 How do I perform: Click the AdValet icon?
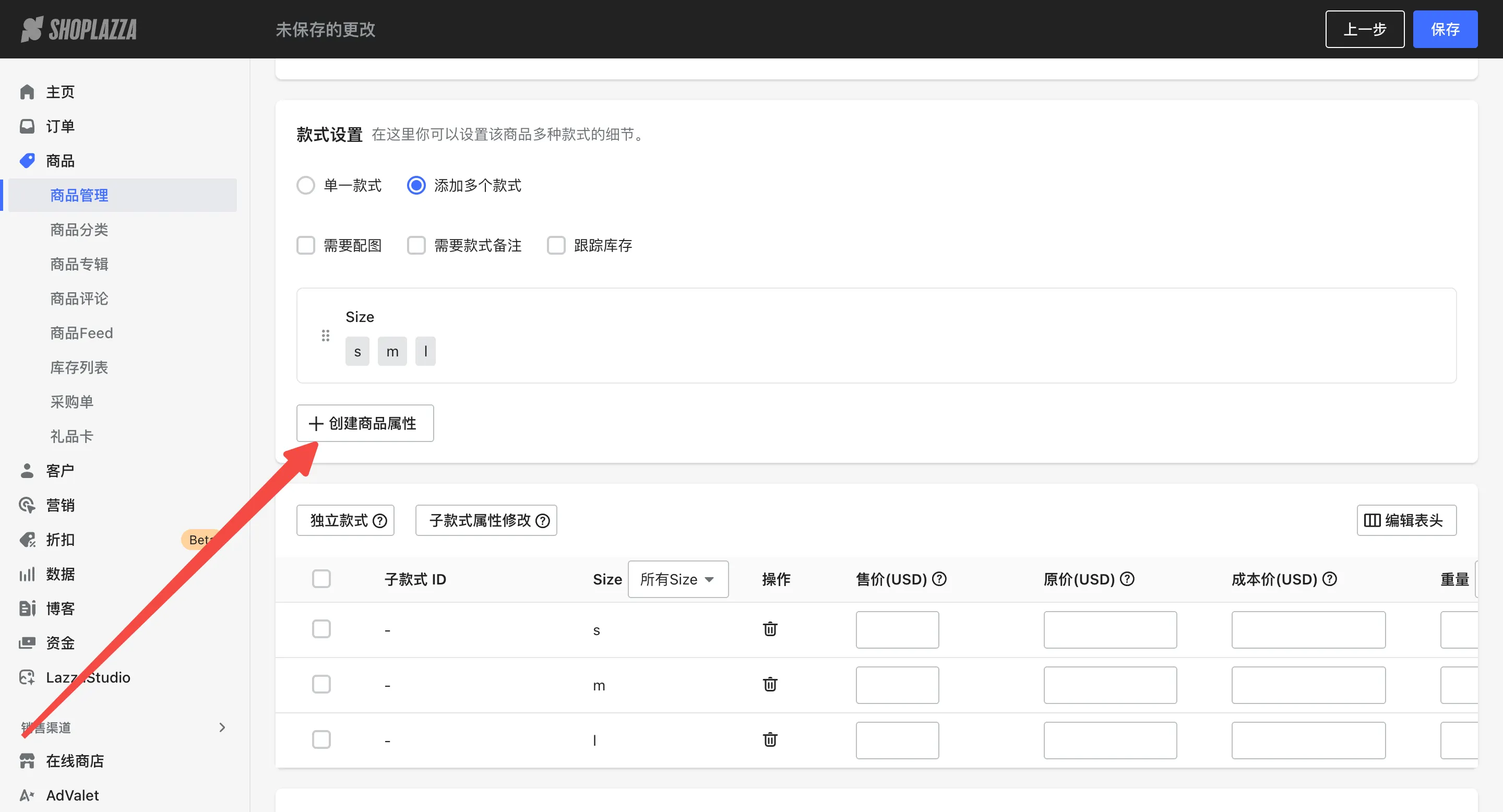(27, 795)
